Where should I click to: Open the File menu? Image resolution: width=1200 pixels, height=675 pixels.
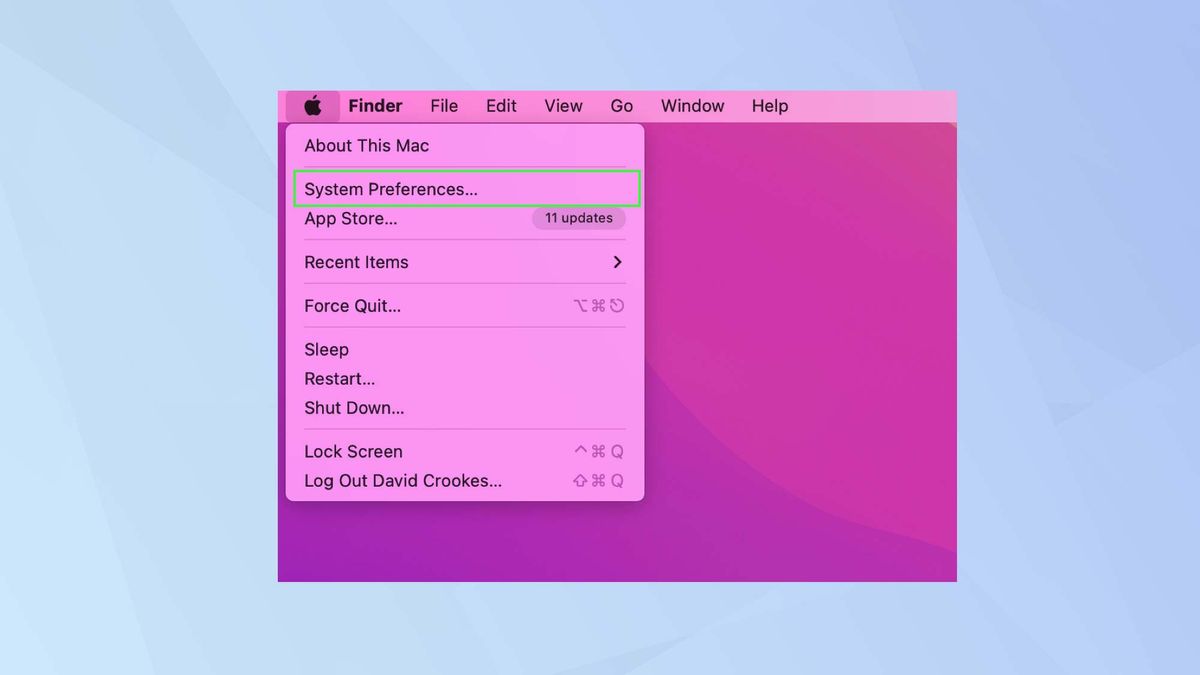[x=444, y=105]
